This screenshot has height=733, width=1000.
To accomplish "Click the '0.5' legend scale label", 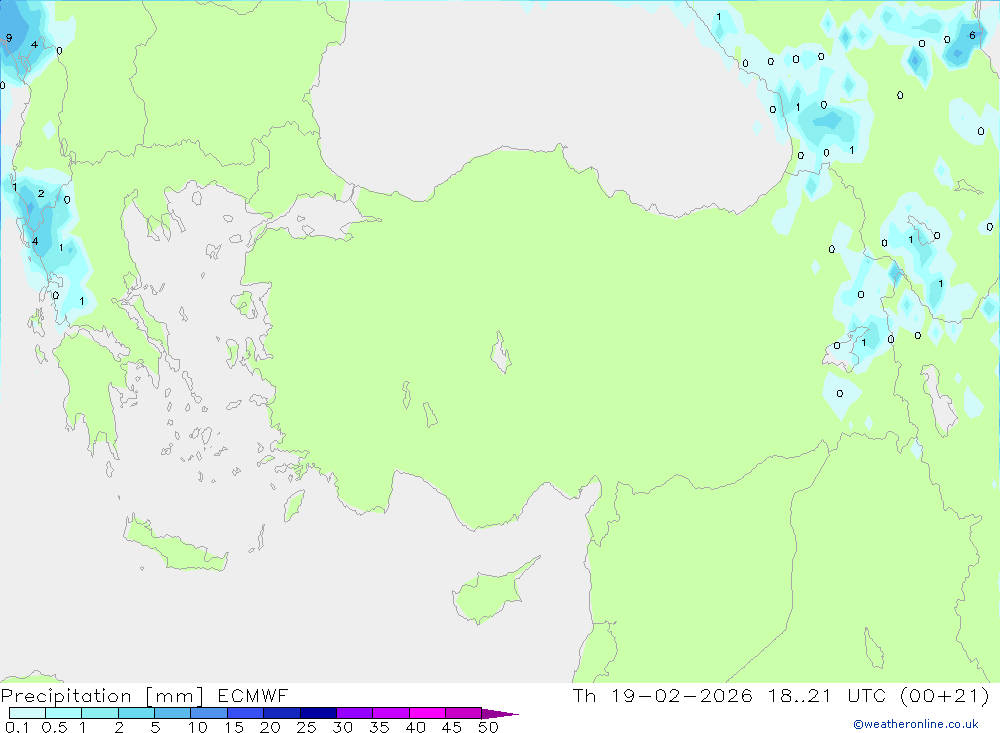I will click(54, 727).
